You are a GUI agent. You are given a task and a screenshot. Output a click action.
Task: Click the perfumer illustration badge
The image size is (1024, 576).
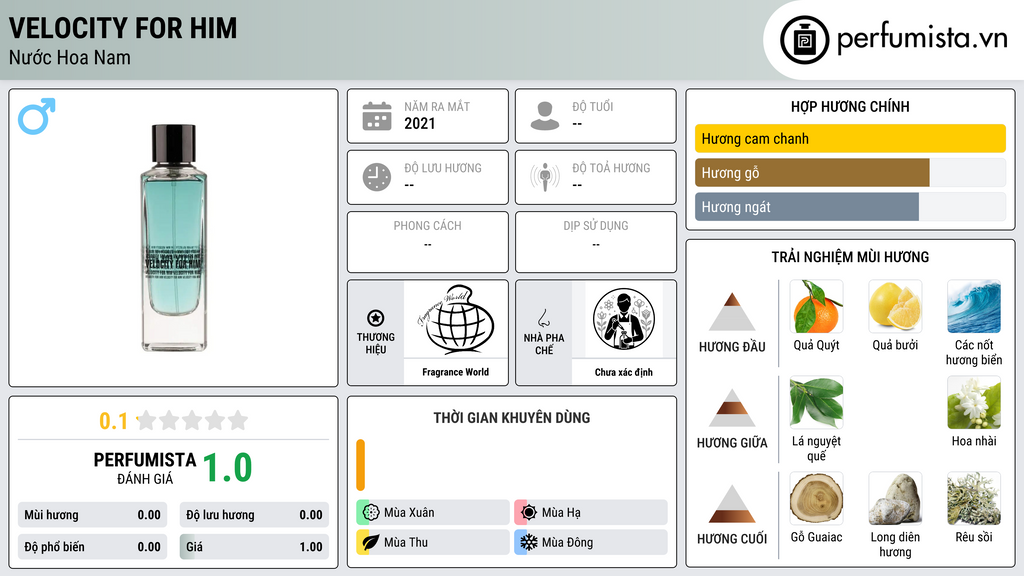pyautogui.click(x=624, y=319)
